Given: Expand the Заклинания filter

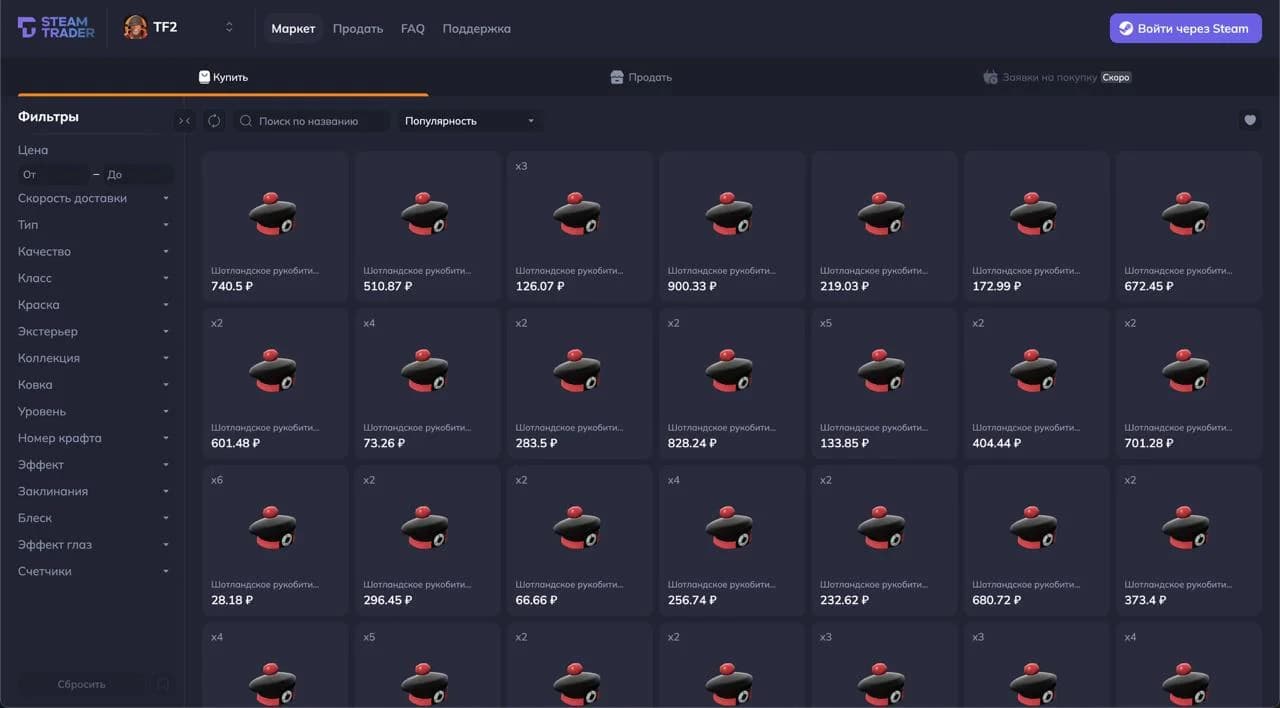Looking at the screenshot, I should [94, 491].
